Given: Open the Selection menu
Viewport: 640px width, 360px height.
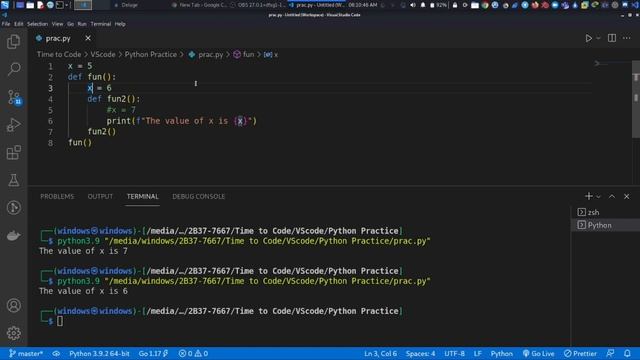Looking at the screenshot, I should tap(38, 24).
